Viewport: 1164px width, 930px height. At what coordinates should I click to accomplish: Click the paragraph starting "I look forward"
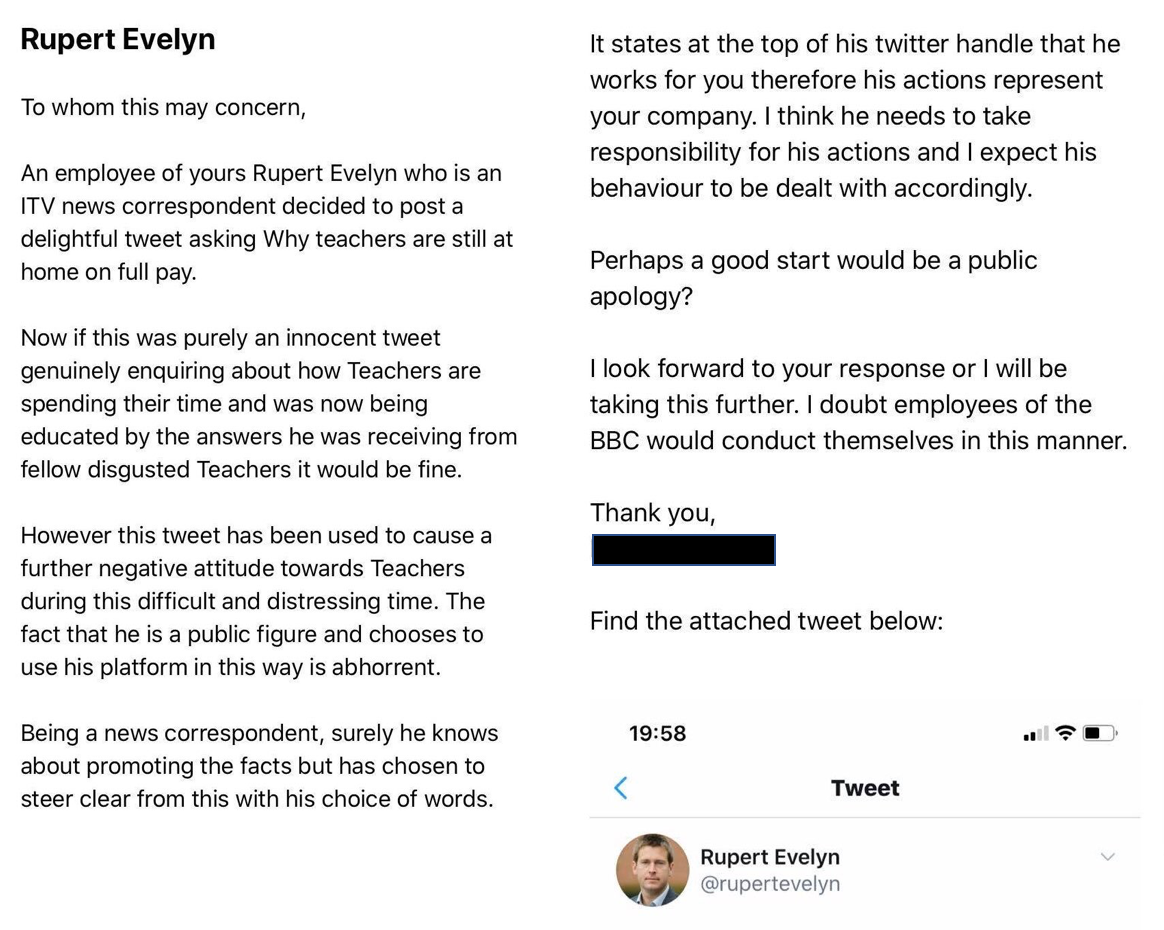pyautogui.click(x=858, y=404)
